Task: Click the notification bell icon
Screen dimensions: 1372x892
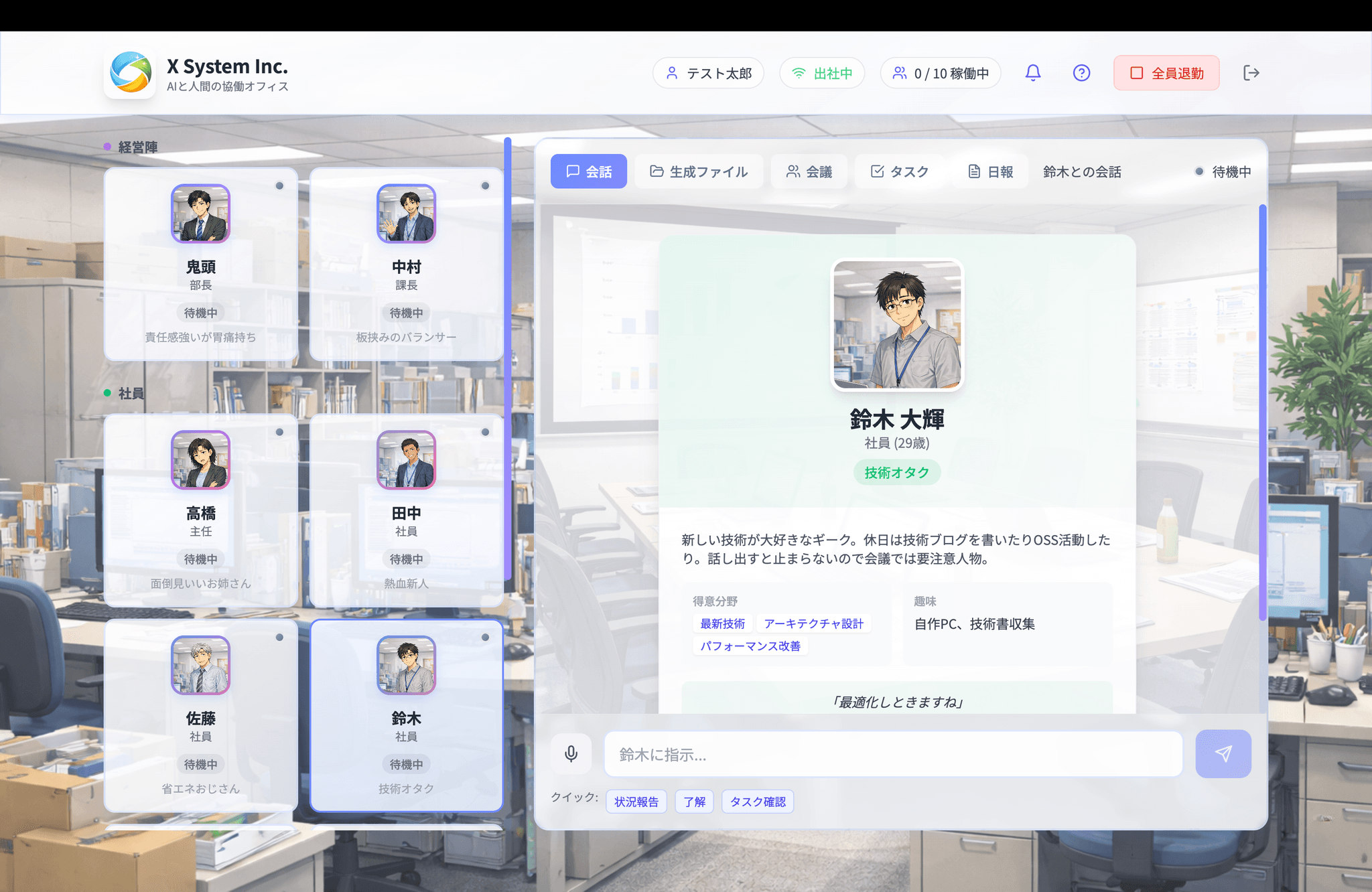Action: [1032, 73]
